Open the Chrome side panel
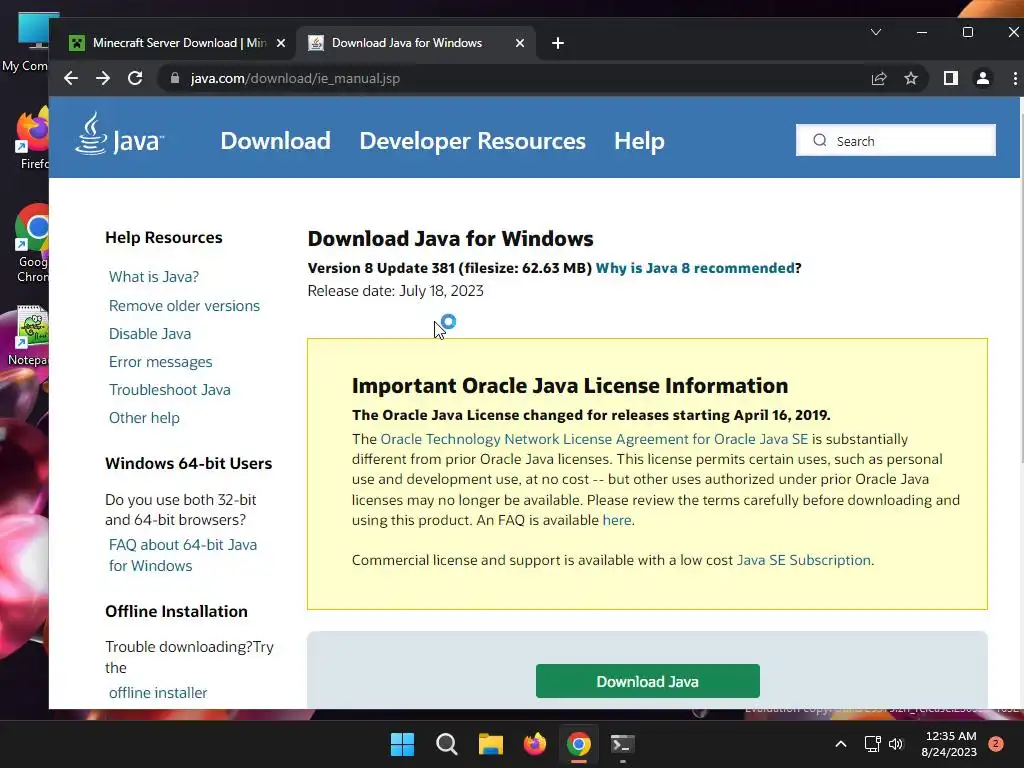 pos(951,78)
